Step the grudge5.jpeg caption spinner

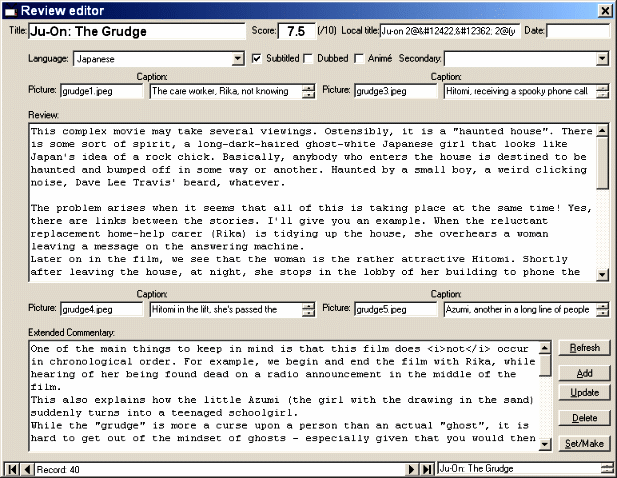pos(602,310)
